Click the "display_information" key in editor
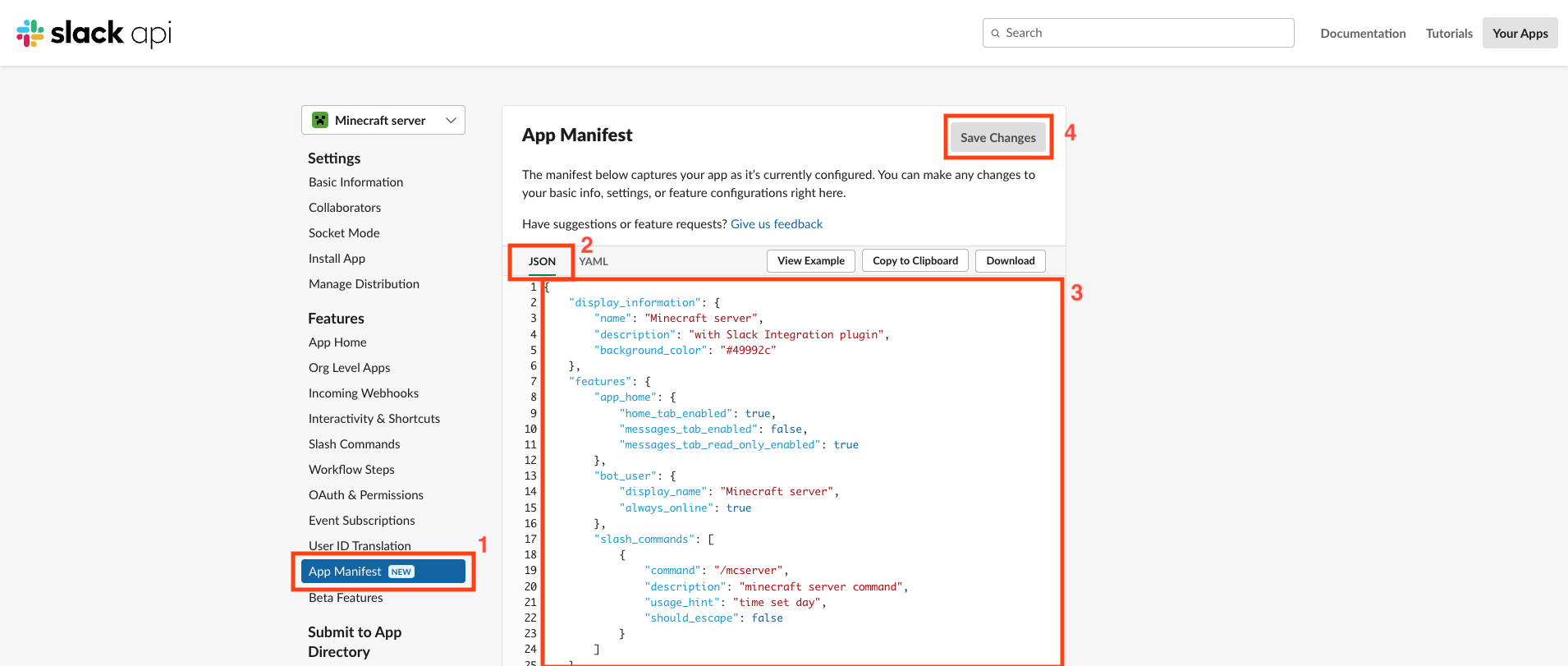 pos(635,303)
